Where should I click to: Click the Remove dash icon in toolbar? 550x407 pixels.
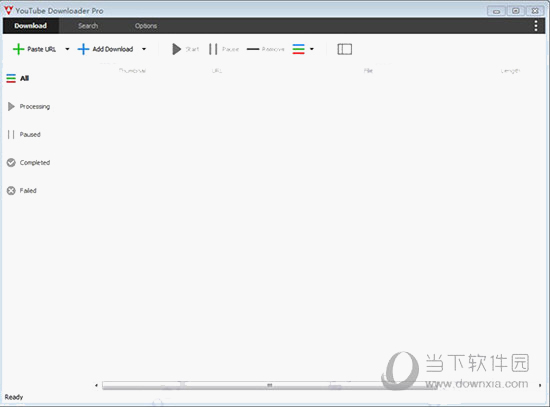253,49
